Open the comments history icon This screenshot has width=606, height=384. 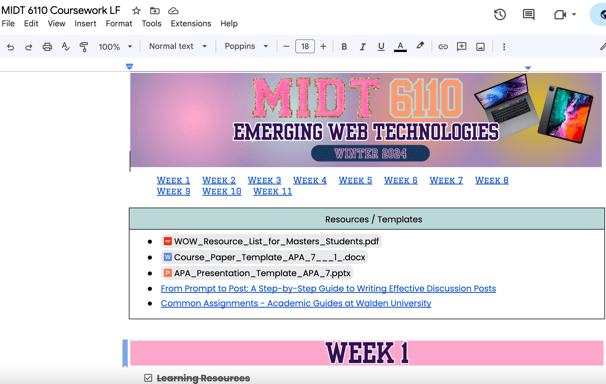point(528,15)
